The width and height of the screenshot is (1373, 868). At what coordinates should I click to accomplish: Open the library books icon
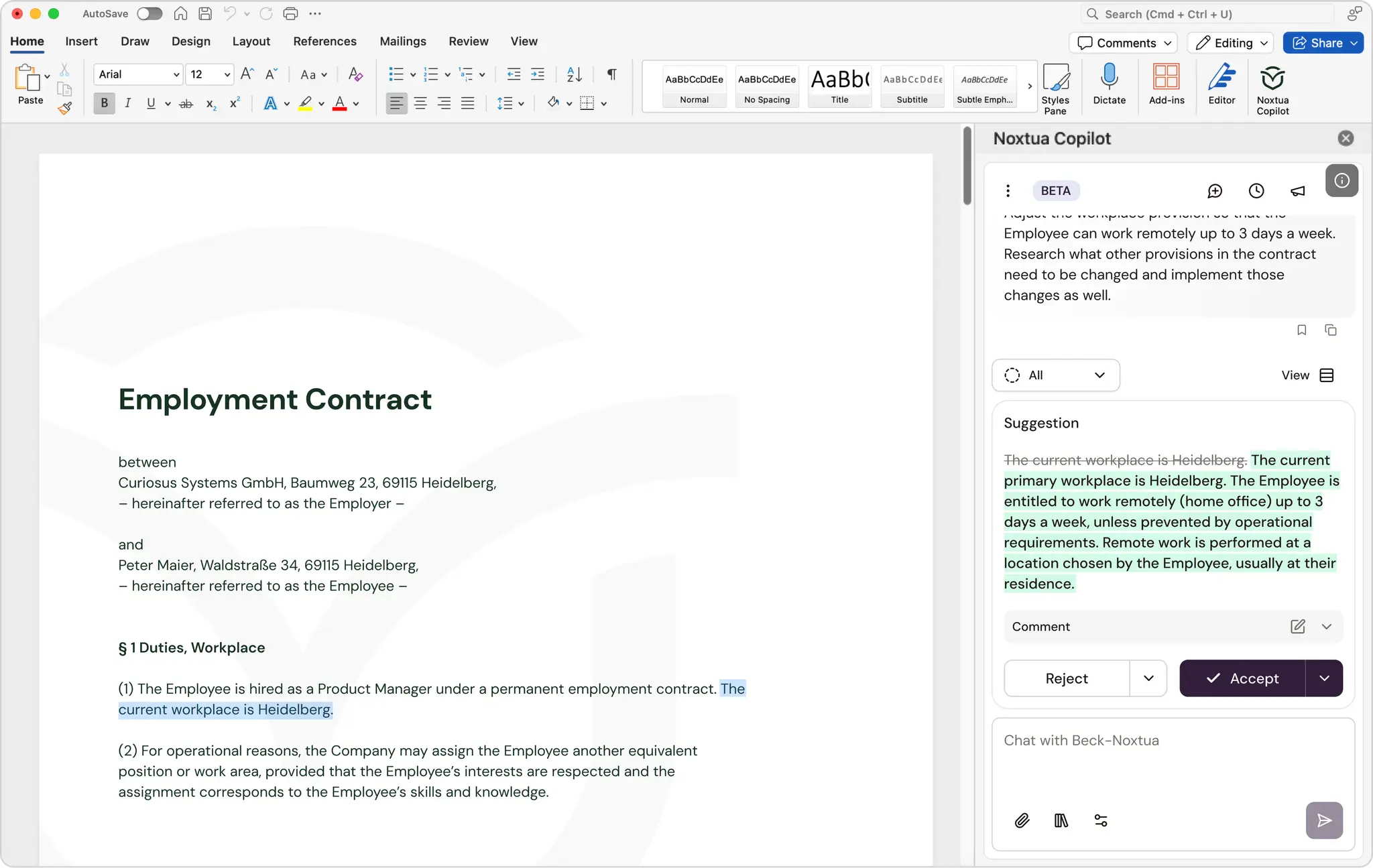point(1061,820)
